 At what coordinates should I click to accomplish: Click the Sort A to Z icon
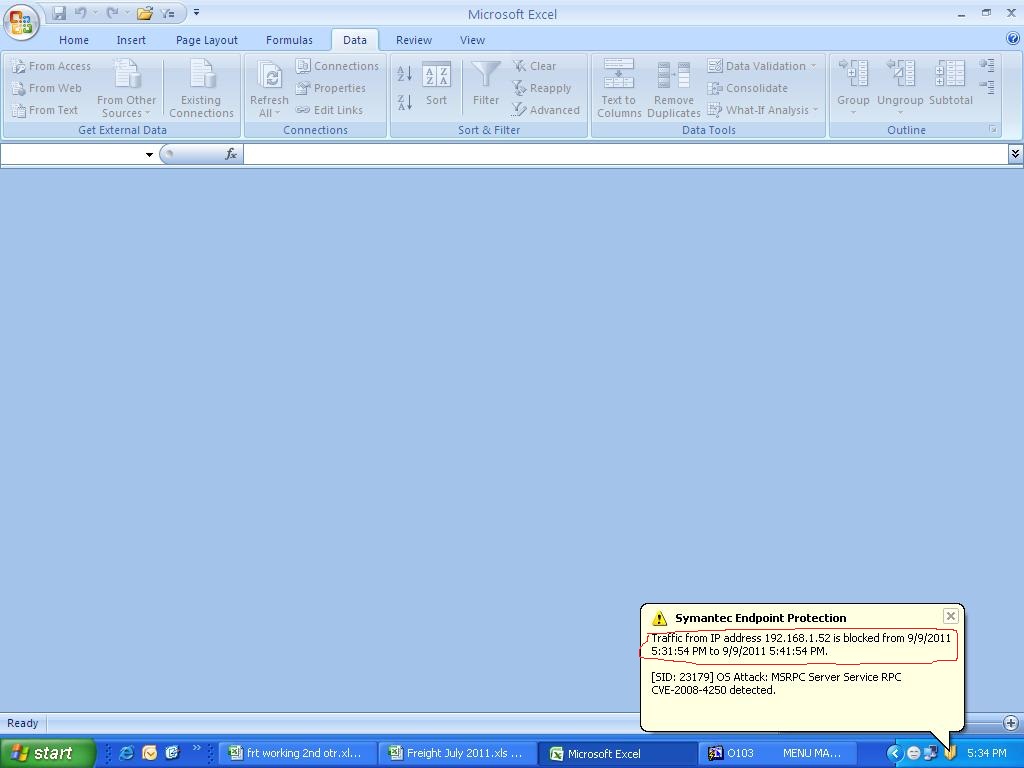(404, 74)
